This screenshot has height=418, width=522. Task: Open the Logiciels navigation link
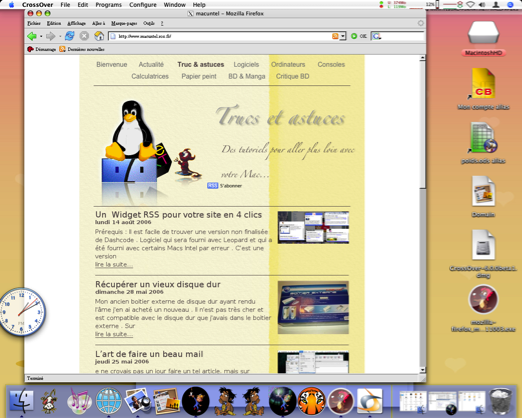(x=246, y=64)
